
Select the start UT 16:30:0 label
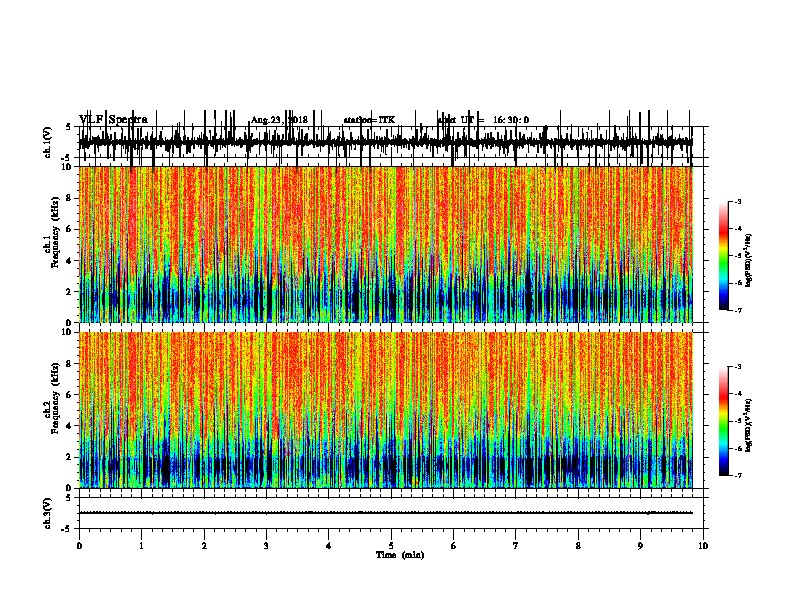483,120
